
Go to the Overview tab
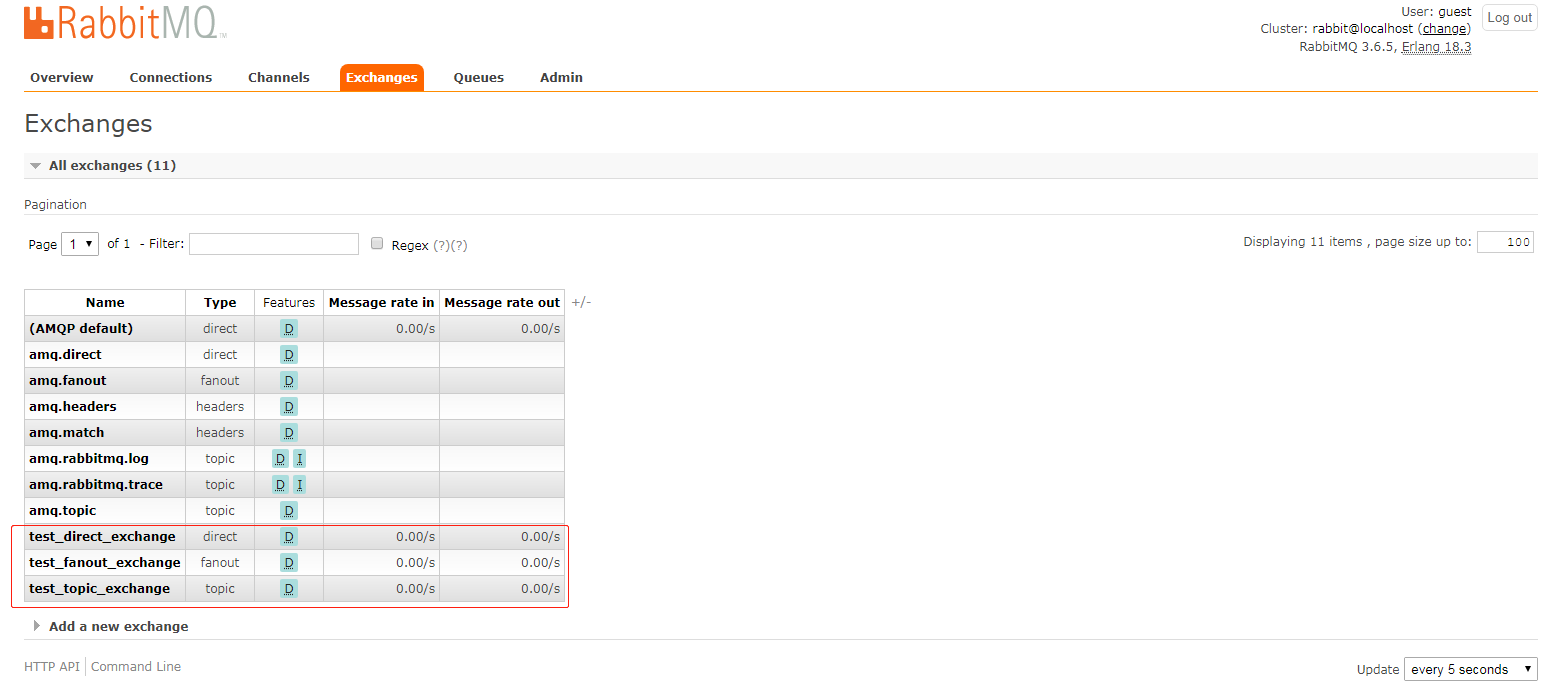click(x=61, y=78)
